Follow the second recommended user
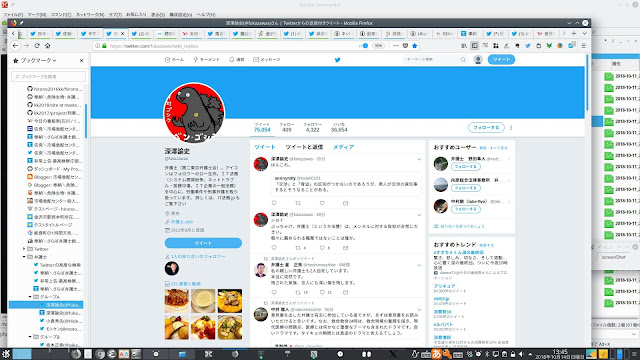 (x=466, y=188)
